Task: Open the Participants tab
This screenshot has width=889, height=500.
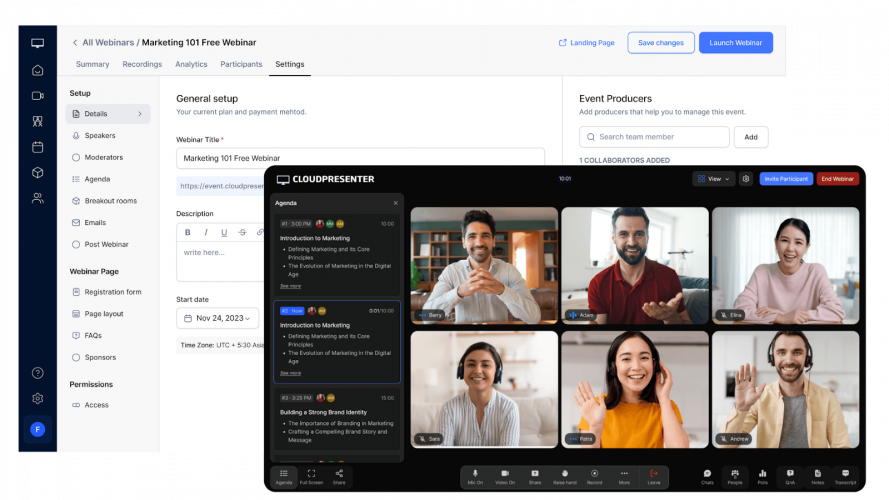Action: point(241,64)
